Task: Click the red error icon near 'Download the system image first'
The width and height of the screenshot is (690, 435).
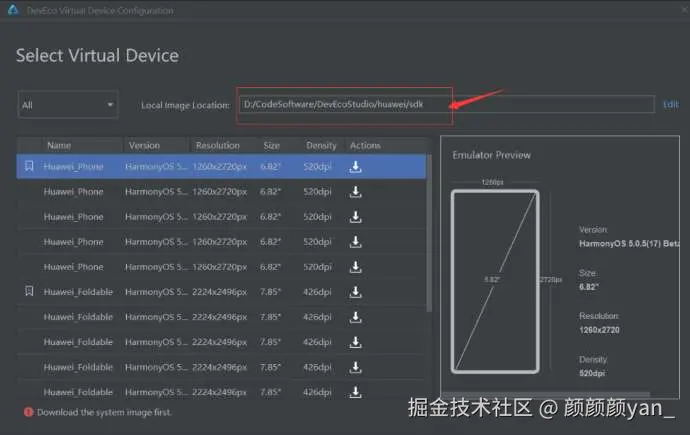Action: (x=29, y=412)
